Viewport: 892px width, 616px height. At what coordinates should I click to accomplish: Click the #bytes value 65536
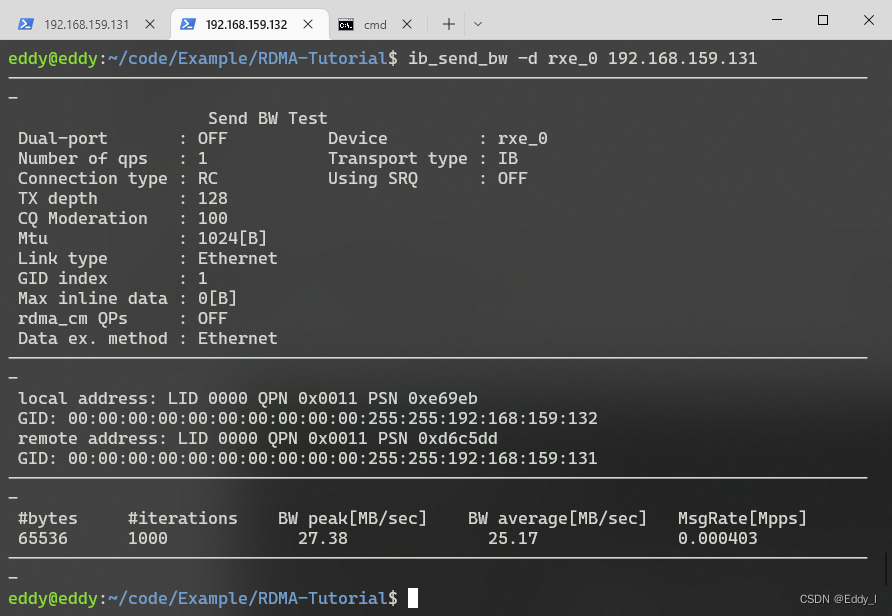pos(43,538)
